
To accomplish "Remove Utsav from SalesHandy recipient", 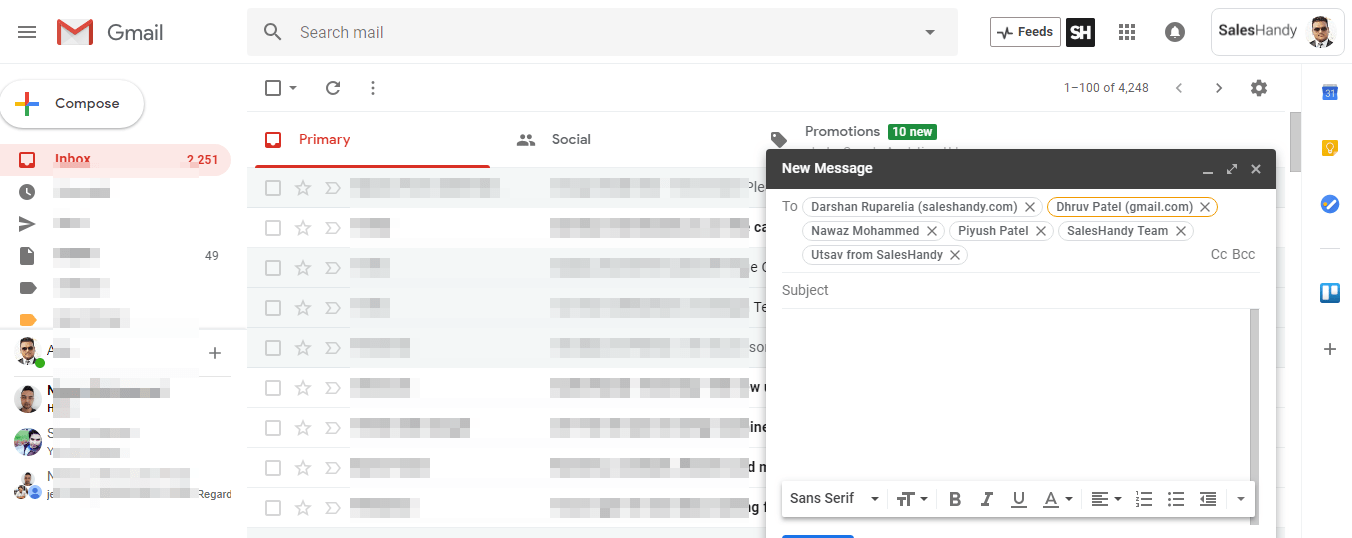I will [x=955, y=255].
